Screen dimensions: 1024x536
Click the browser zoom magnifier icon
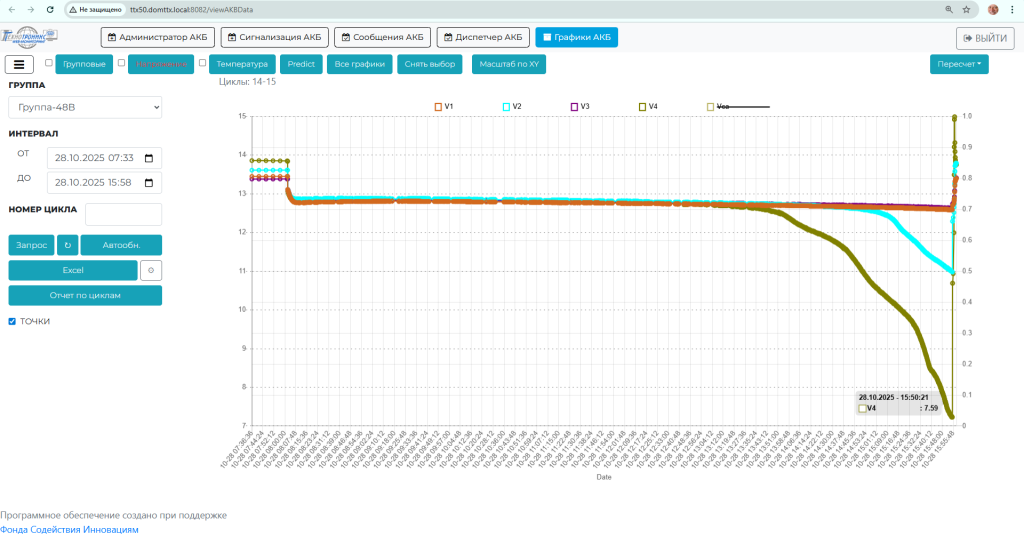[x=948, y=9]
